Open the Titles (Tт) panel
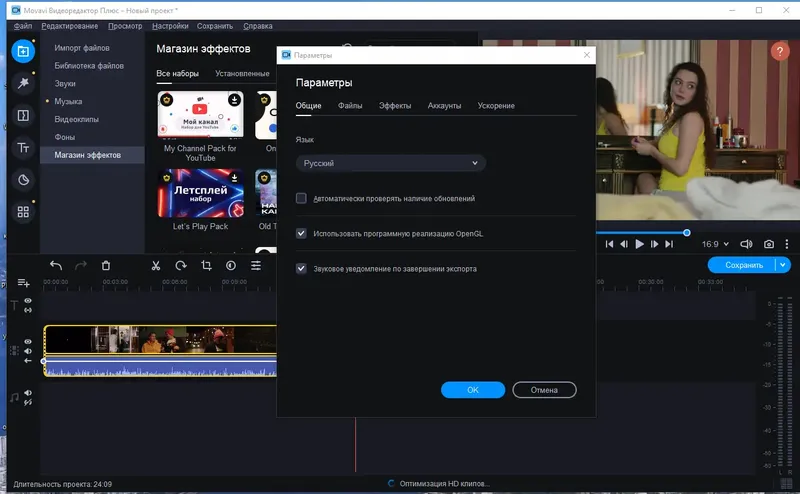The width and height of the screenshot is (800, 494). pos(23,147)
